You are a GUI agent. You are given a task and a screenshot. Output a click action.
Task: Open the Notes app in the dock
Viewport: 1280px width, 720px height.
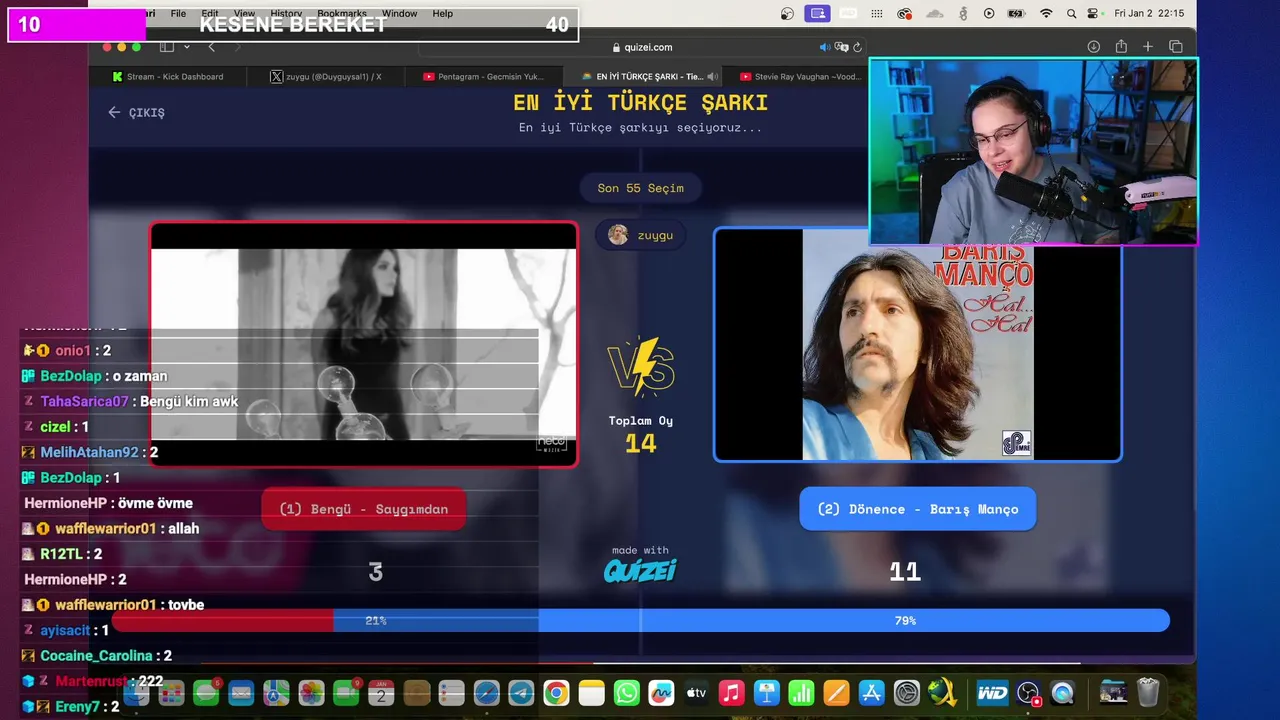(x=592, y=693)
